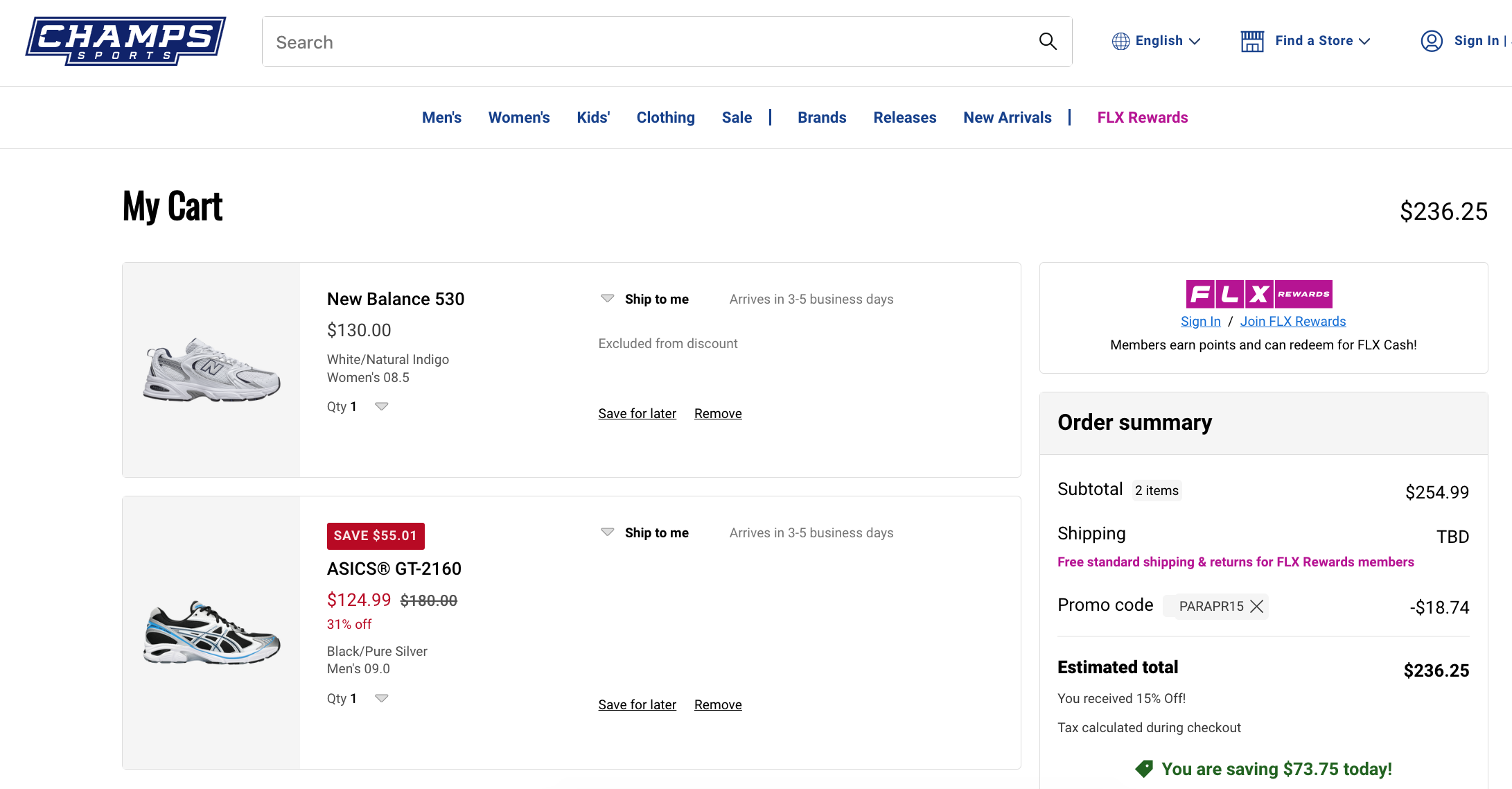Screen dimensions: 1512x789
Task: Save the ASICS GT-2160 for later
Action: tap(637, 705)
